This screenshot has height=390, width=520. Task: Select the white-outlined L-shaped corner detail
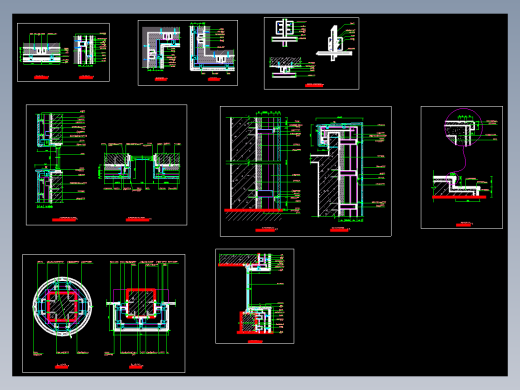point(212,49)
